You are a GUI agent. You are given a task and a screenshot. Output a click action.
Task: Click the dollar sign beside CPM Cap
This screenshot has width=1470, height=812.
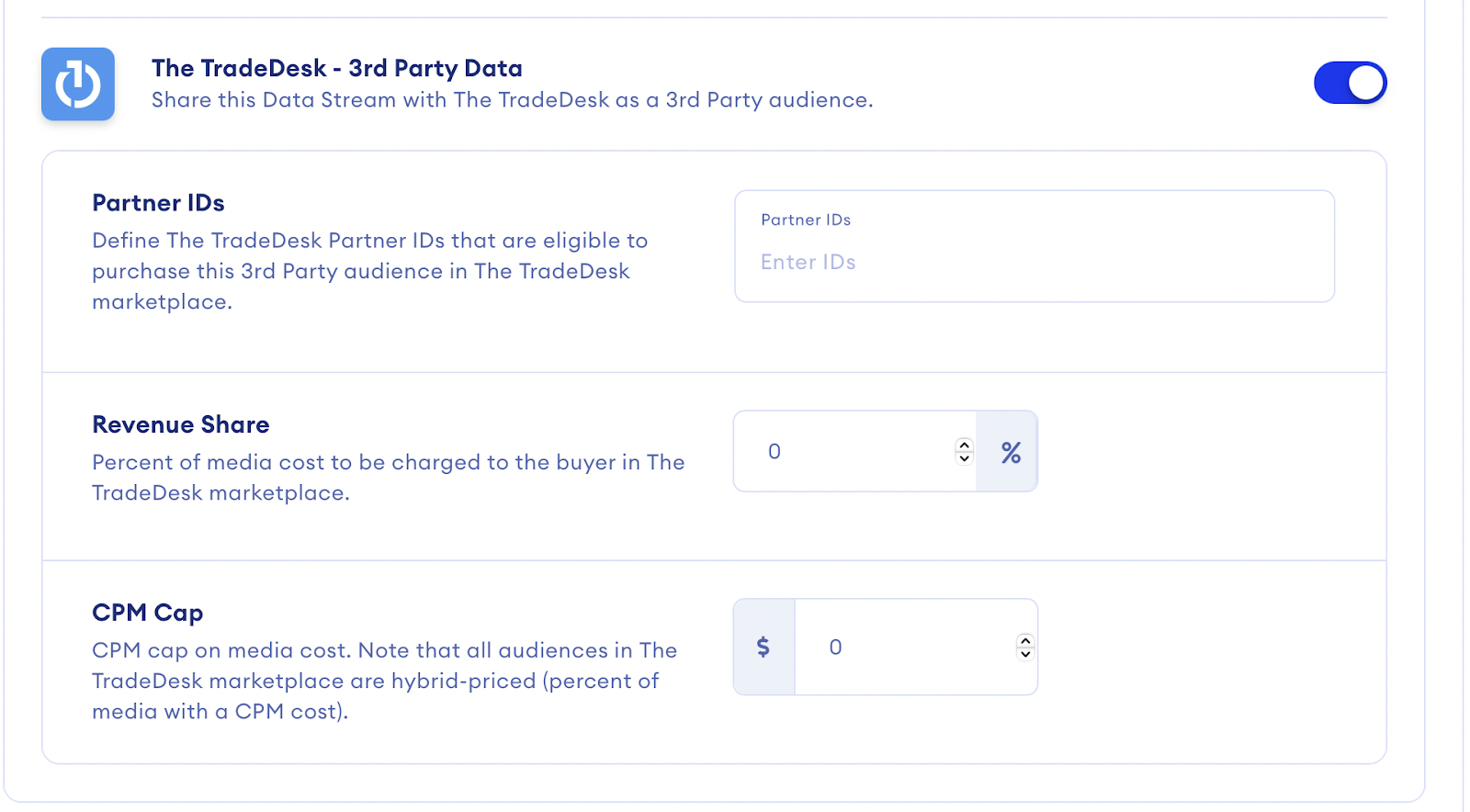pyautogui.click(x=763, y=648)
